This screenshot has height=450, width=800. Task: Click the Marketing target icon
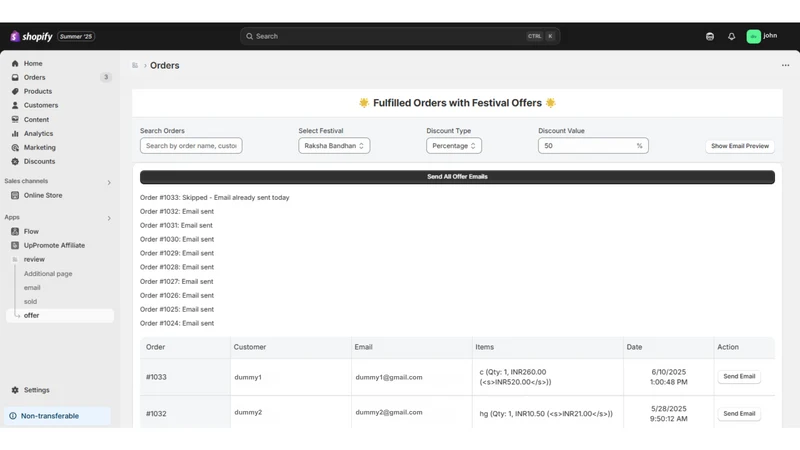(15, 147)
